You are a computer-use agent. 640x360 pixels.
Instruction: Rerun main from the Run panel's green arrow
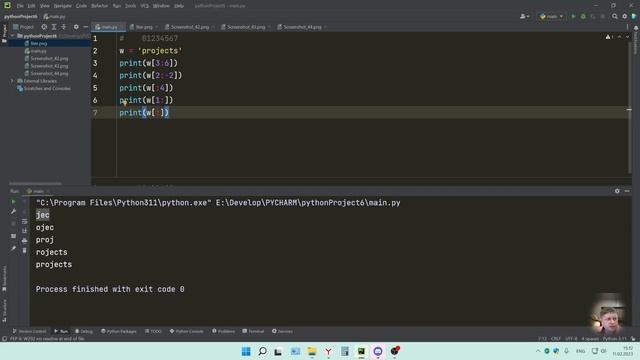tap(13, 202)
